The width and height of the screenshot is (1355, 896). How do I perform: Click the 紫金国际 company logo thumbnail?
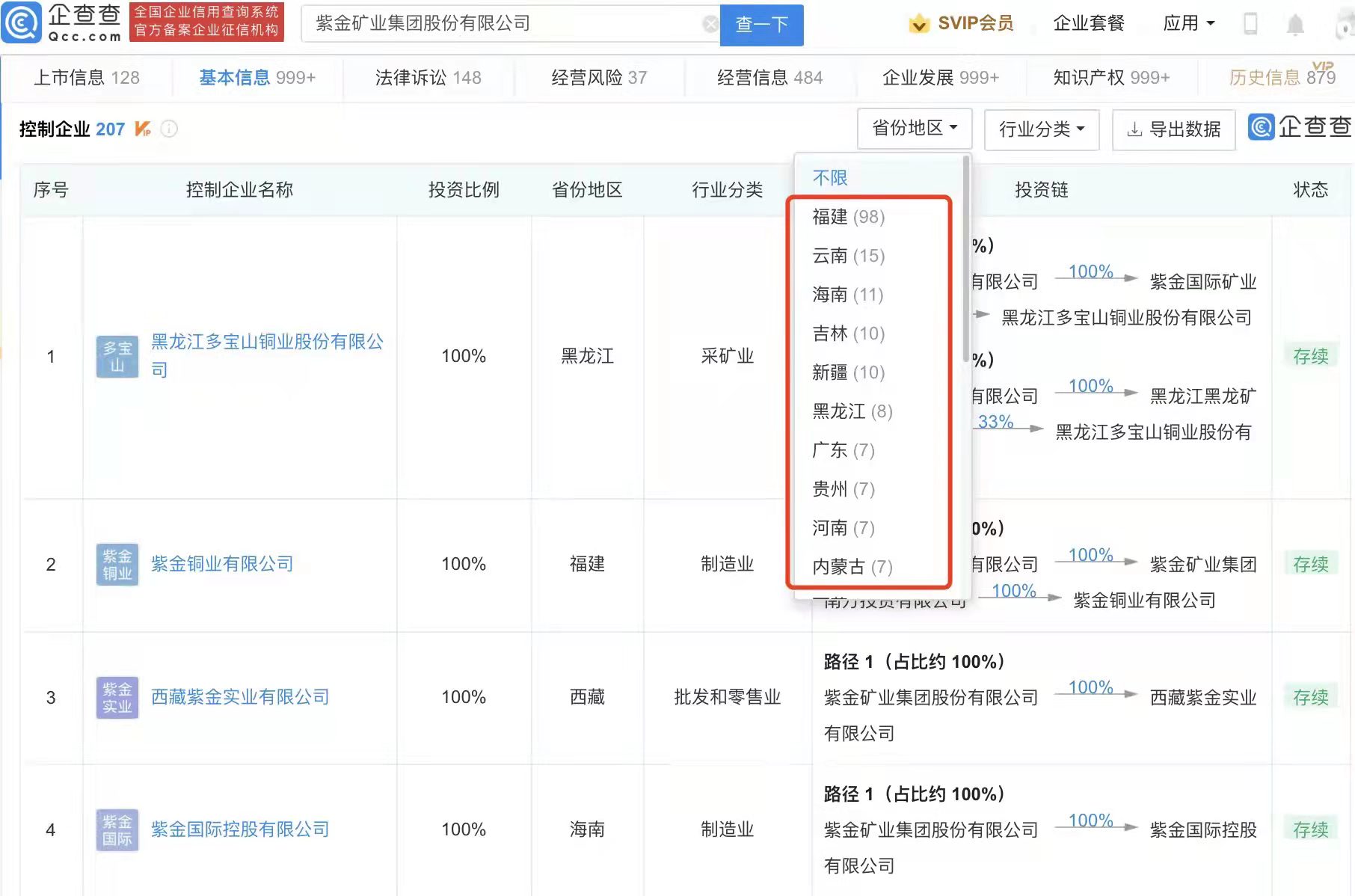point(117,829)
